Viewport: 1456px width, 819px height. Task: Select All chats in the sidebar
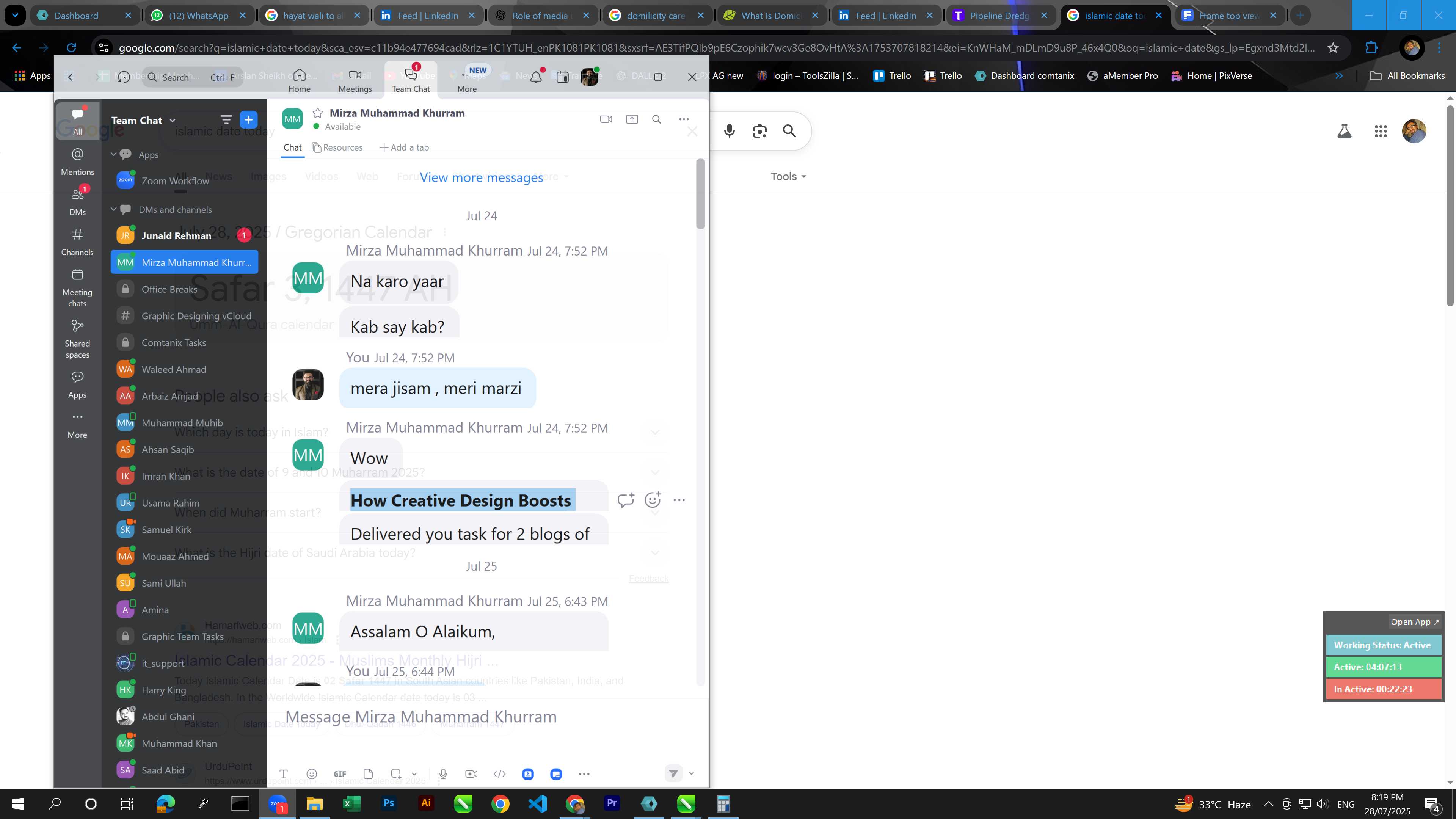[x=77, y=121]
